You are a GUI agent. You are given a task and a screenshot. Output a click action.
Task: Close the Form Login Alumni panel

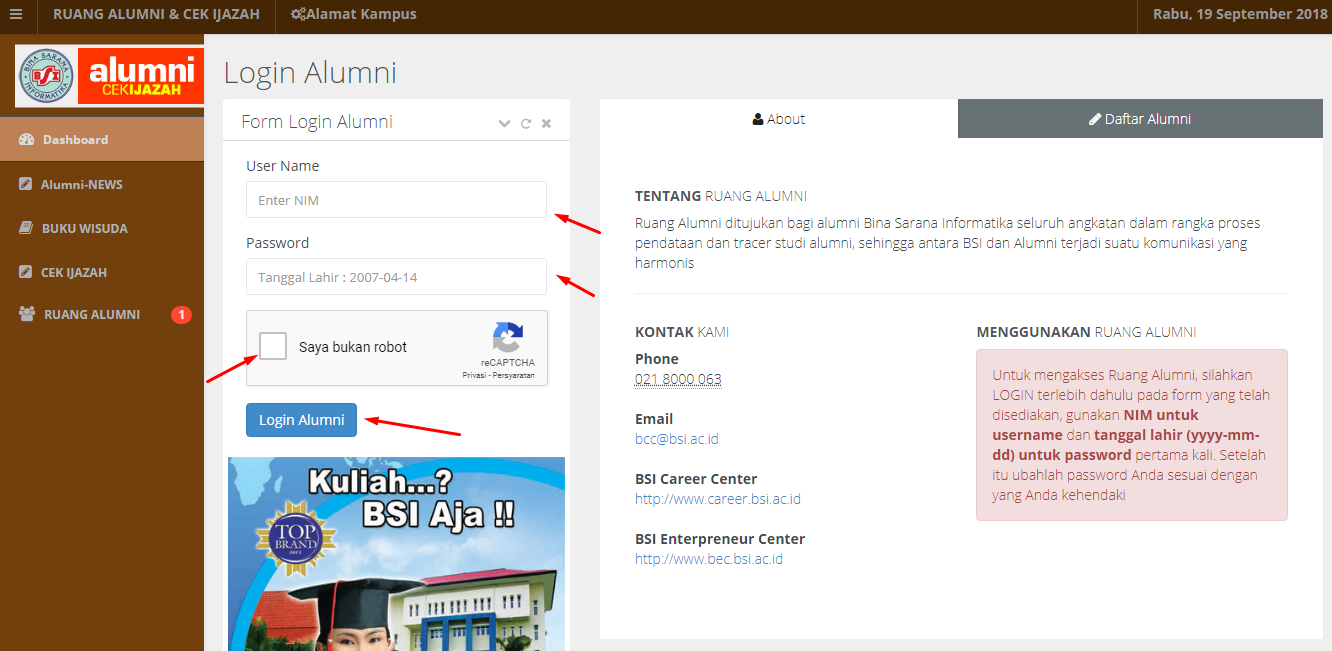tap(546, 124)
